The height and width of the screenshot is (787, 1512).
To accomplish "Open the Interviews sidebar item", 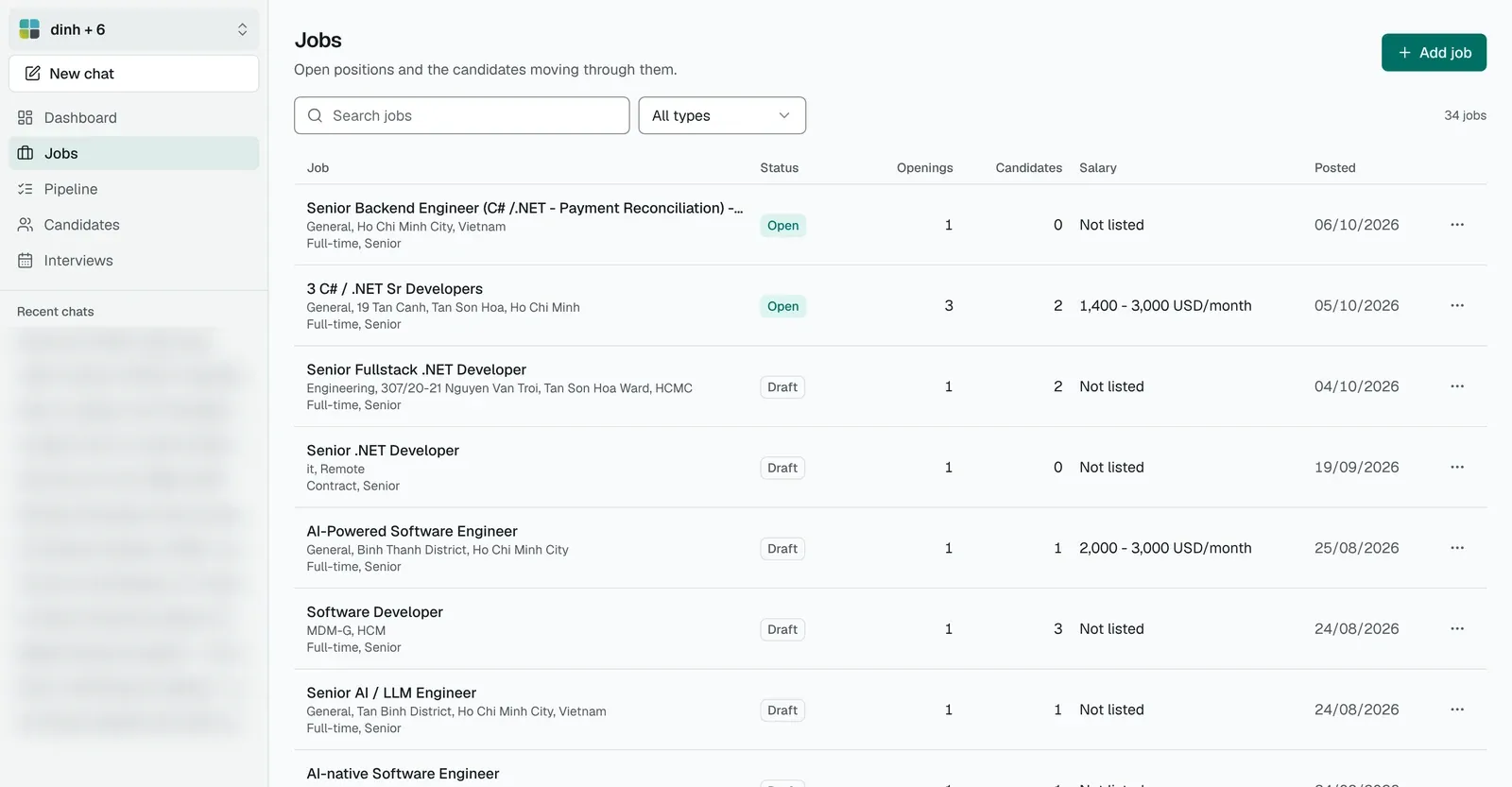I will click(134, 261).
